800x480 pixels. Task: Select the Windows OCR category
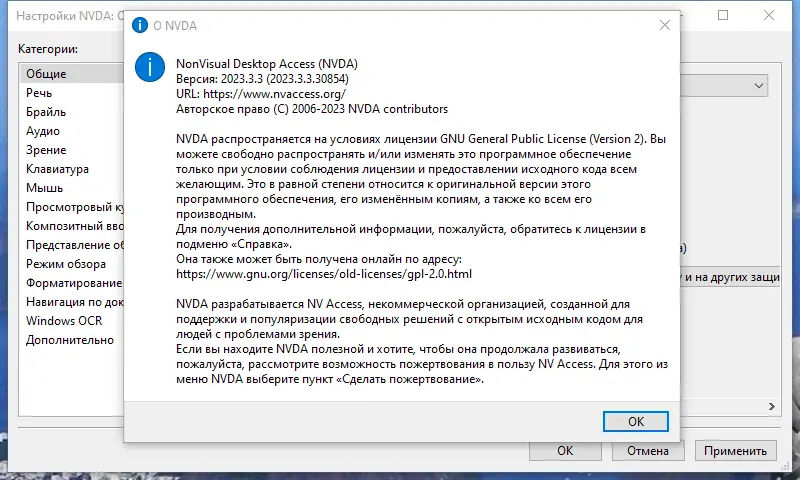tap(71, 321)
